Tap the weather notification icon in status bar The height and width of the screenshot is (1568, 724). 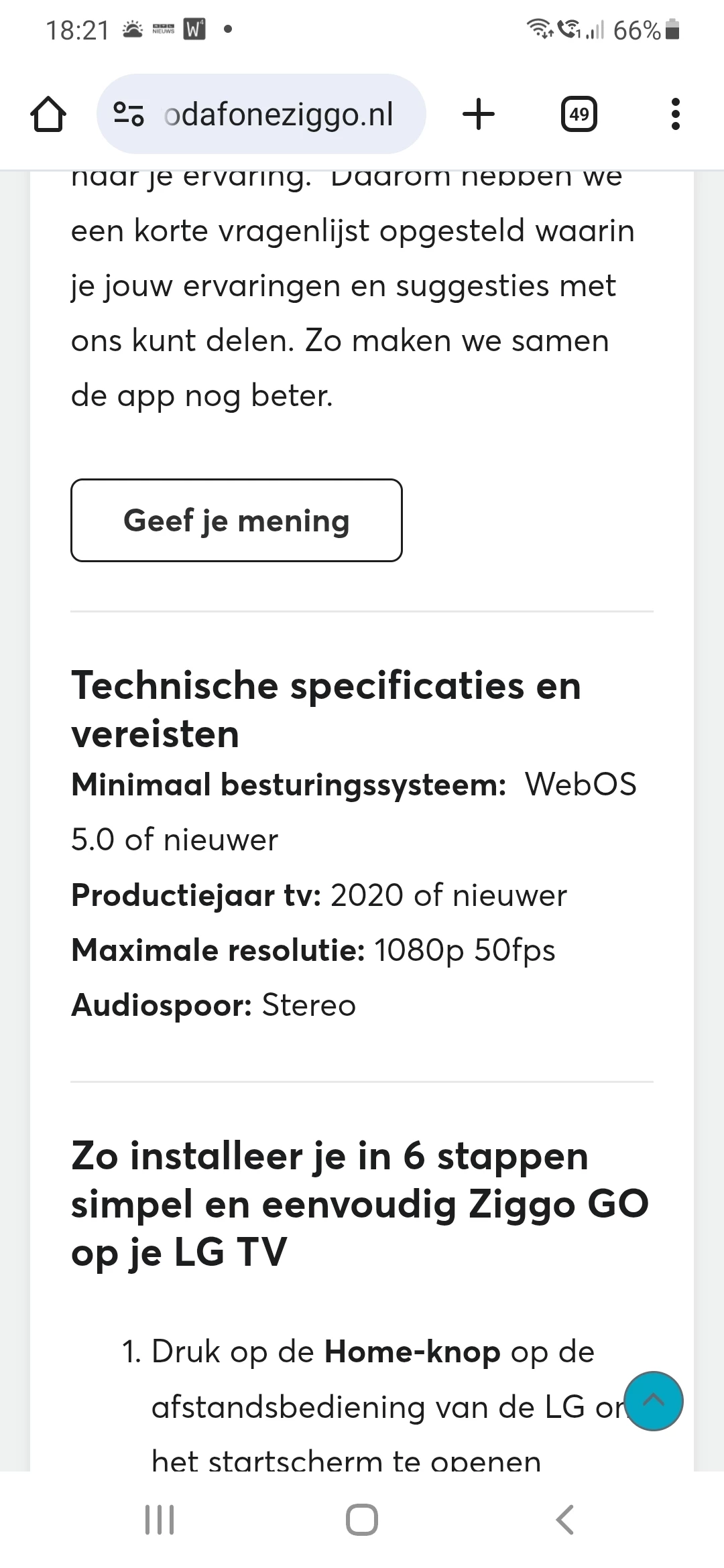[x=133, y=29]
